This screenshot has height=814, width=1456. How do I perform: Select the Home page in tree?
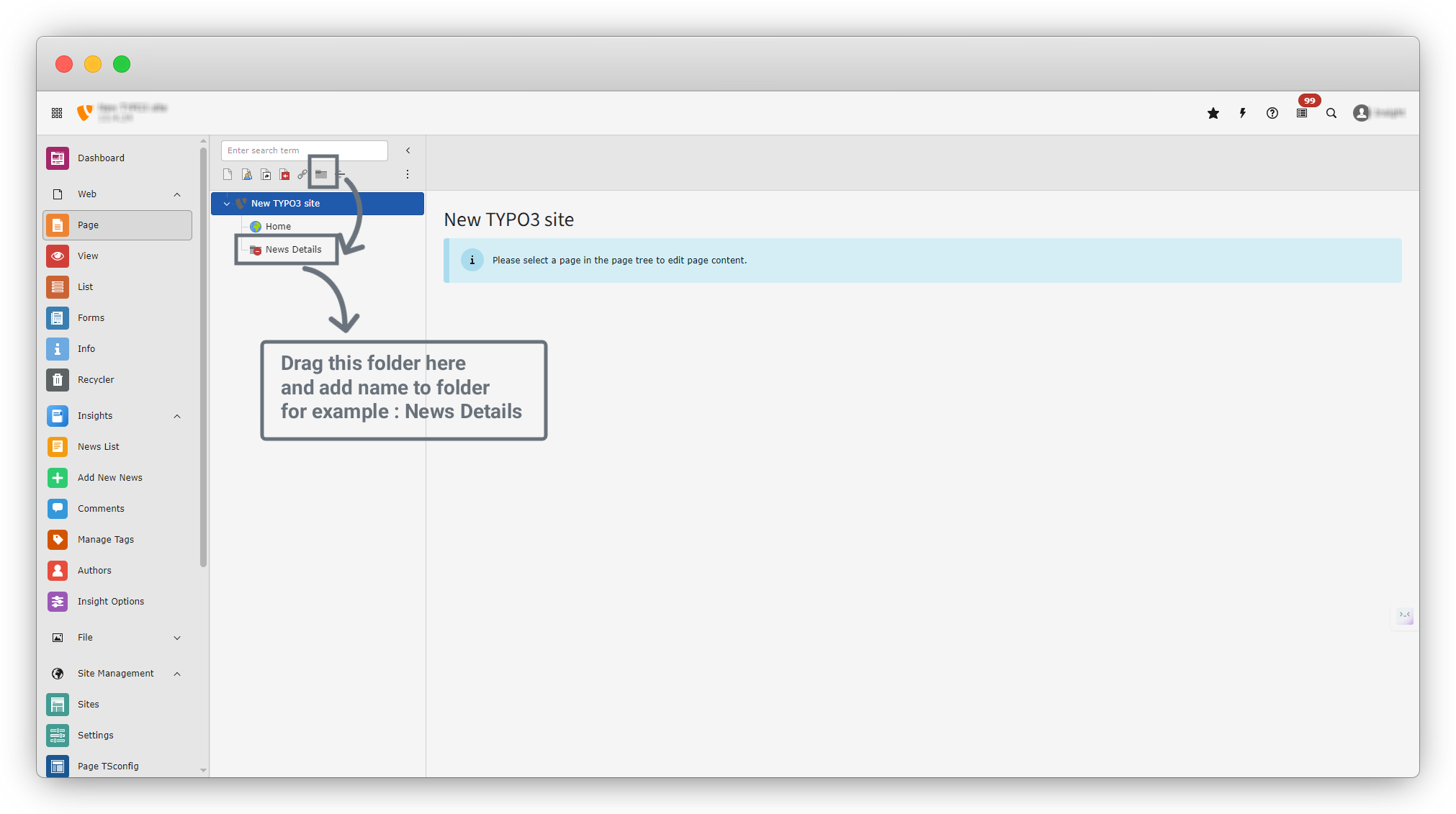[278, 227]
